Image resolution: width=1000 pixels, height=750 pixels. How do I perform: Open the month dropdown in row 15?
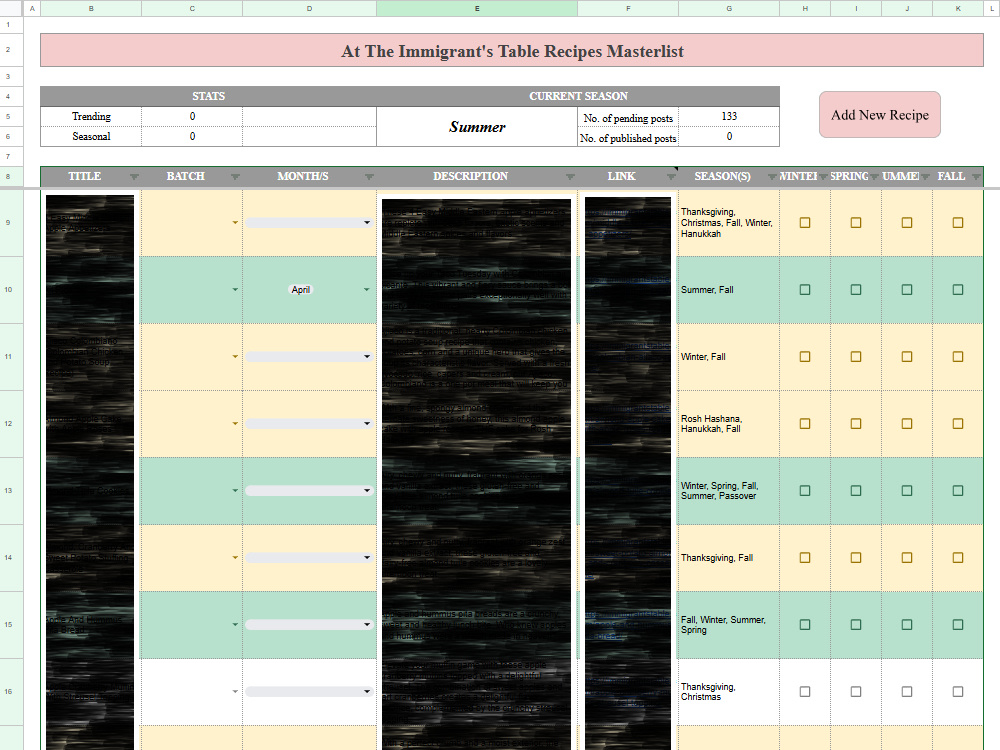point(309,624)
